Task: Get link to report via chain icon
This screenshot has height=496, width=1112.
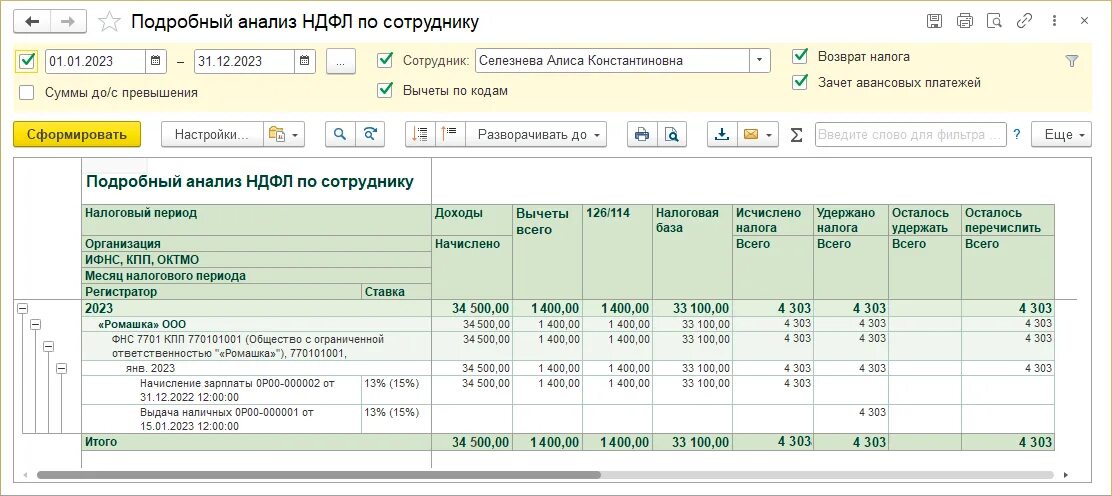Action: pyautogui.click(x=1024, y=21)
